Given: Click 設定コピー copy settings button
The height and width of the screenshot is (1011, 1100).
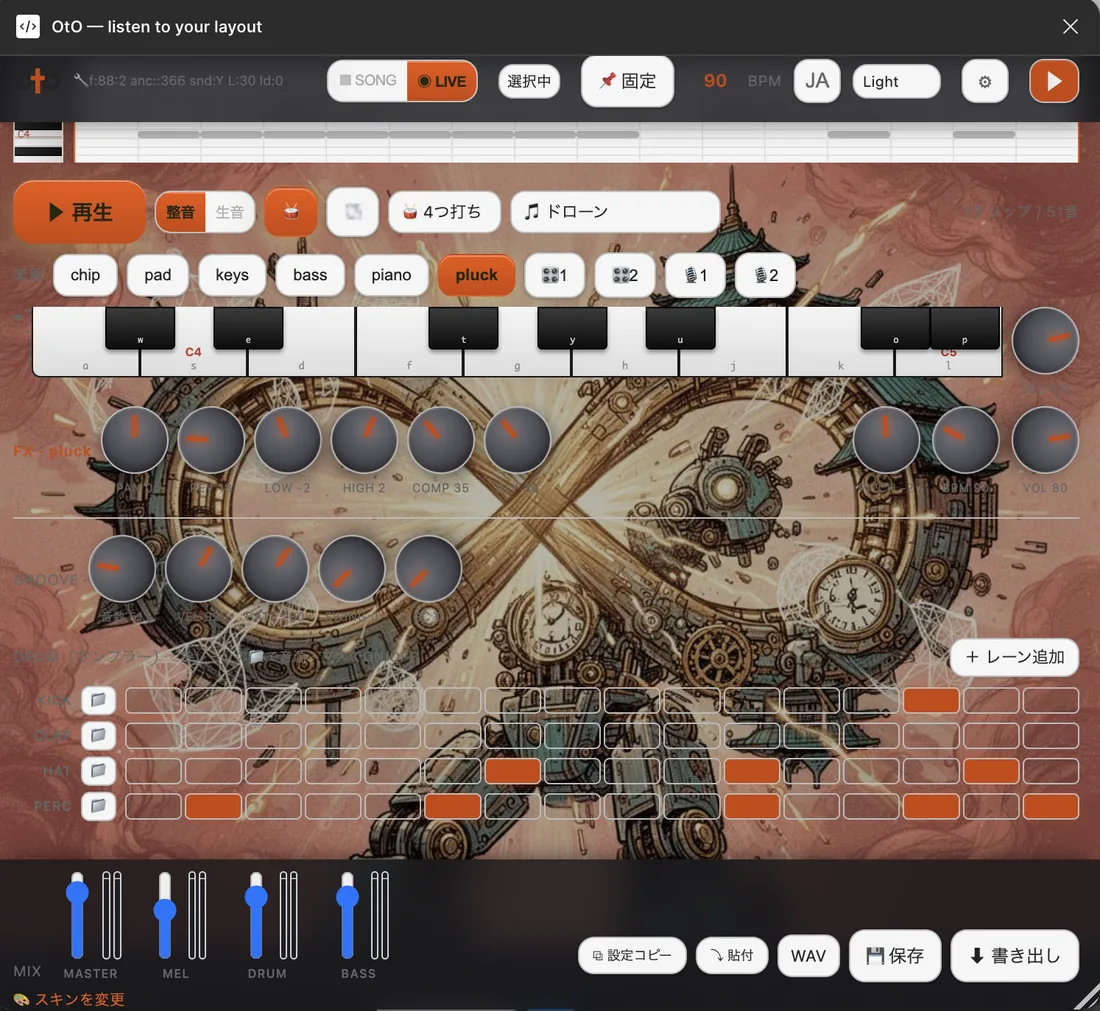Looking at the screenshot, I should (632, 956).
